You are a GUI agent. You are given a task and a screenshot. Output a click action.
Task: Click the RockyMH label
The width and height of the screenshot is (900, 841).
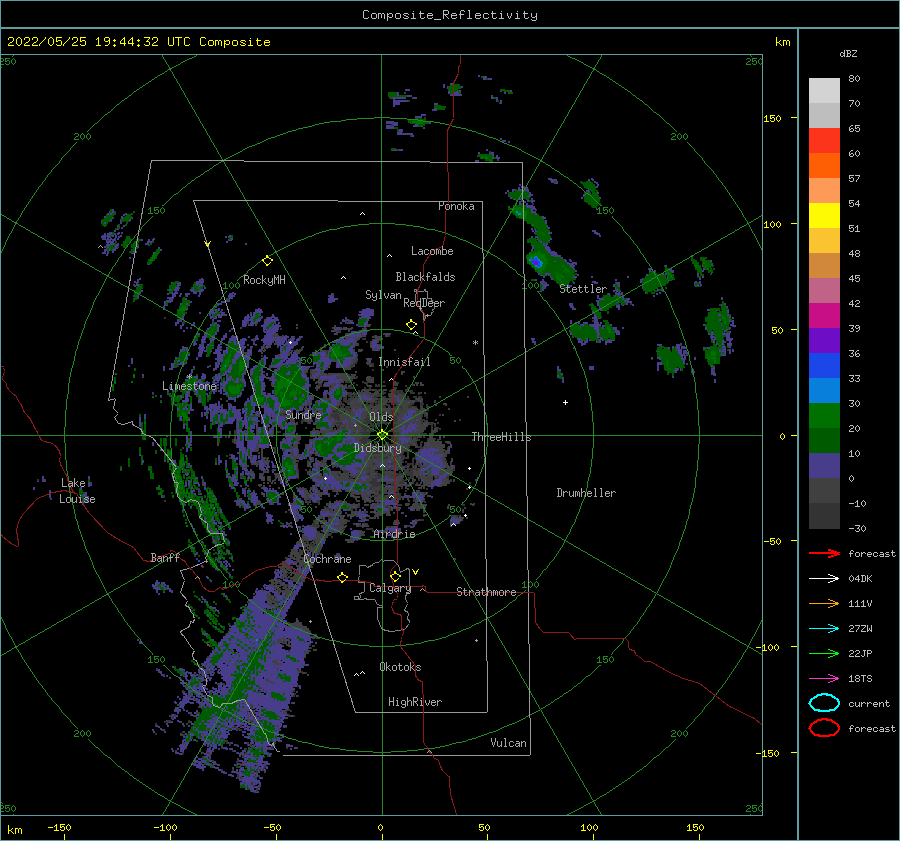pos(264,280)
